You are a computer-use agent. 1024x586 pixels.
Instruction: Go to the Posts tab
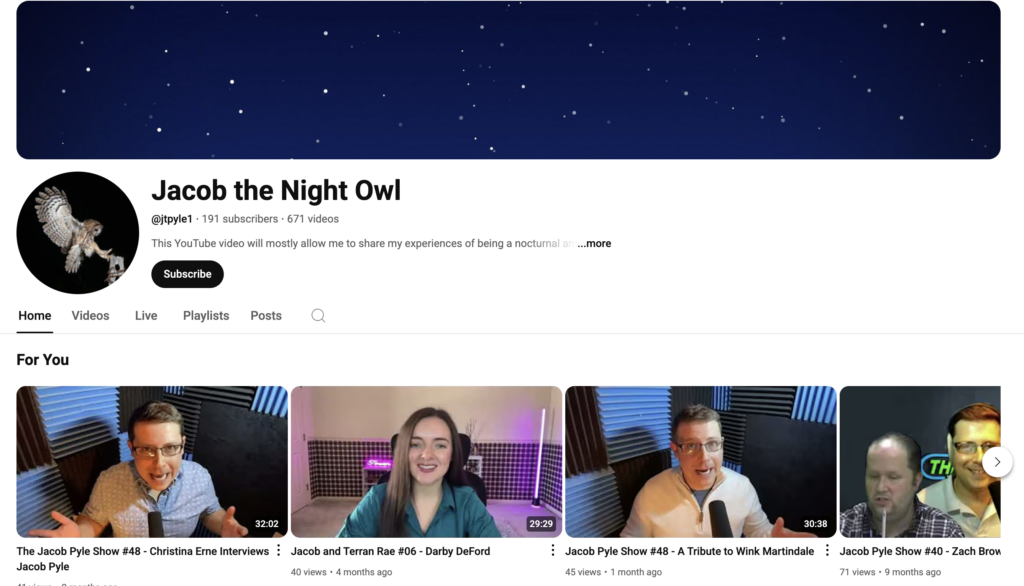click(x=266, y=316)
